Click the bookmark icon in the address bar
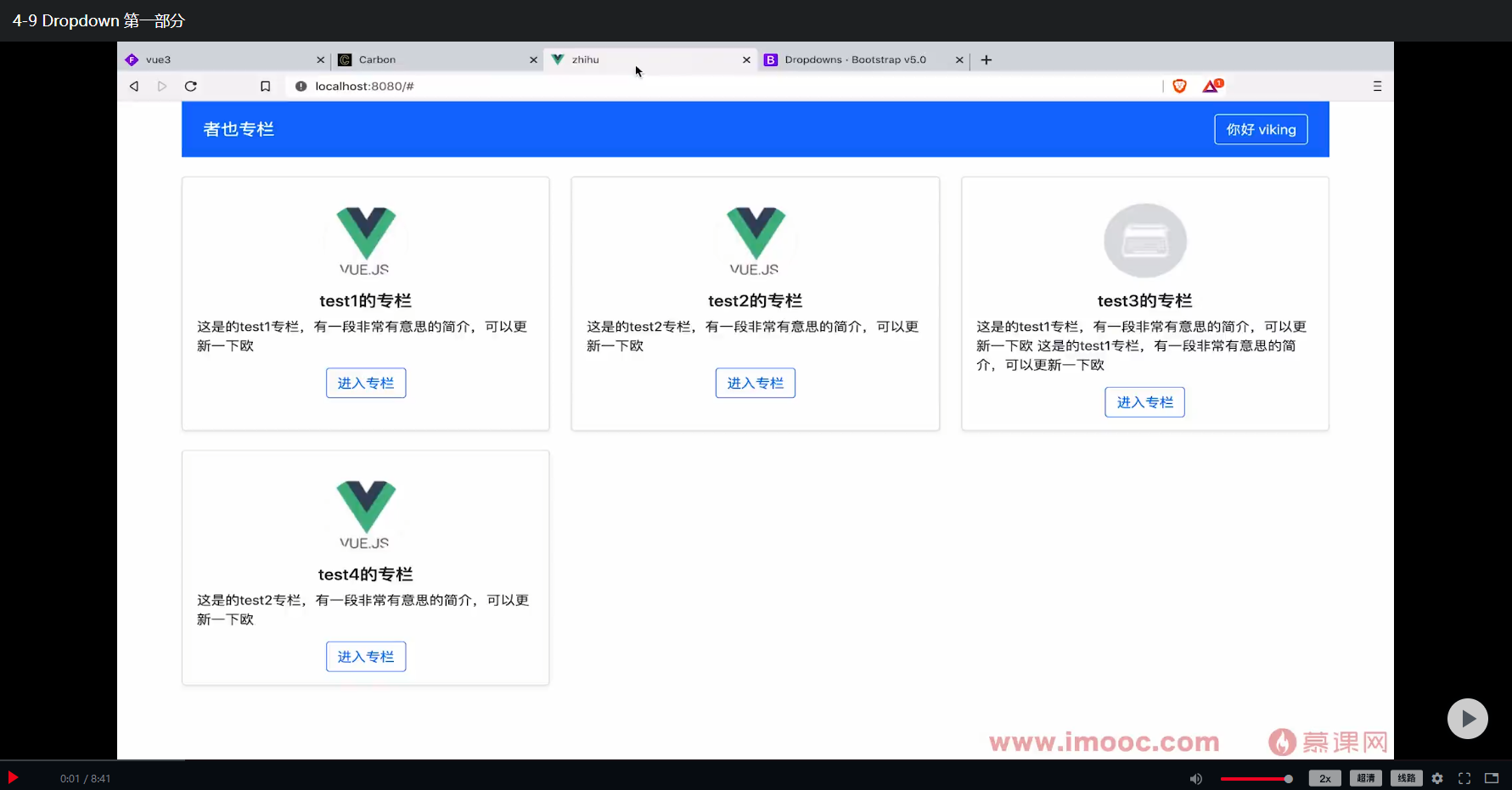This screenshot has height=790, width=1512. [x=265, y=86]
